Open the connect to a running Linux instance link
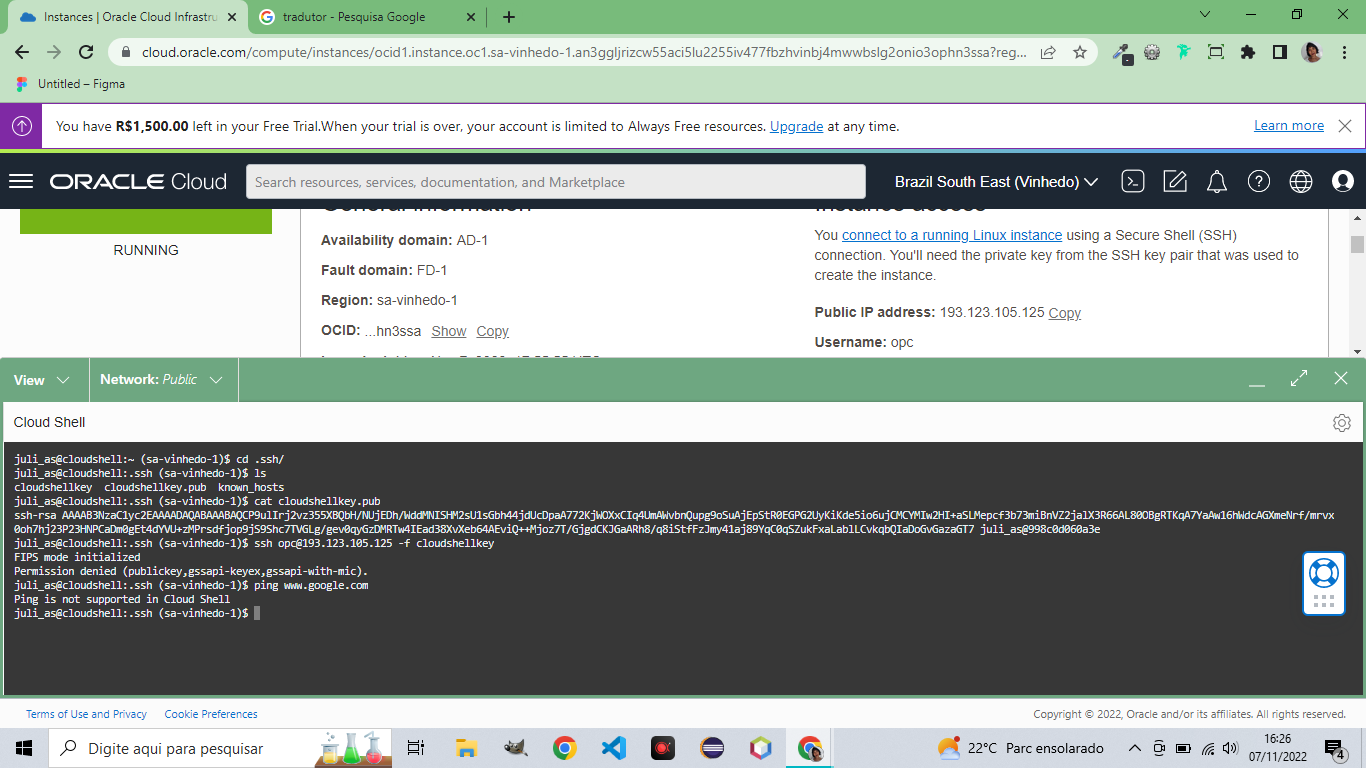Viewport: 1366px width, 768px height. pos(952,235)
